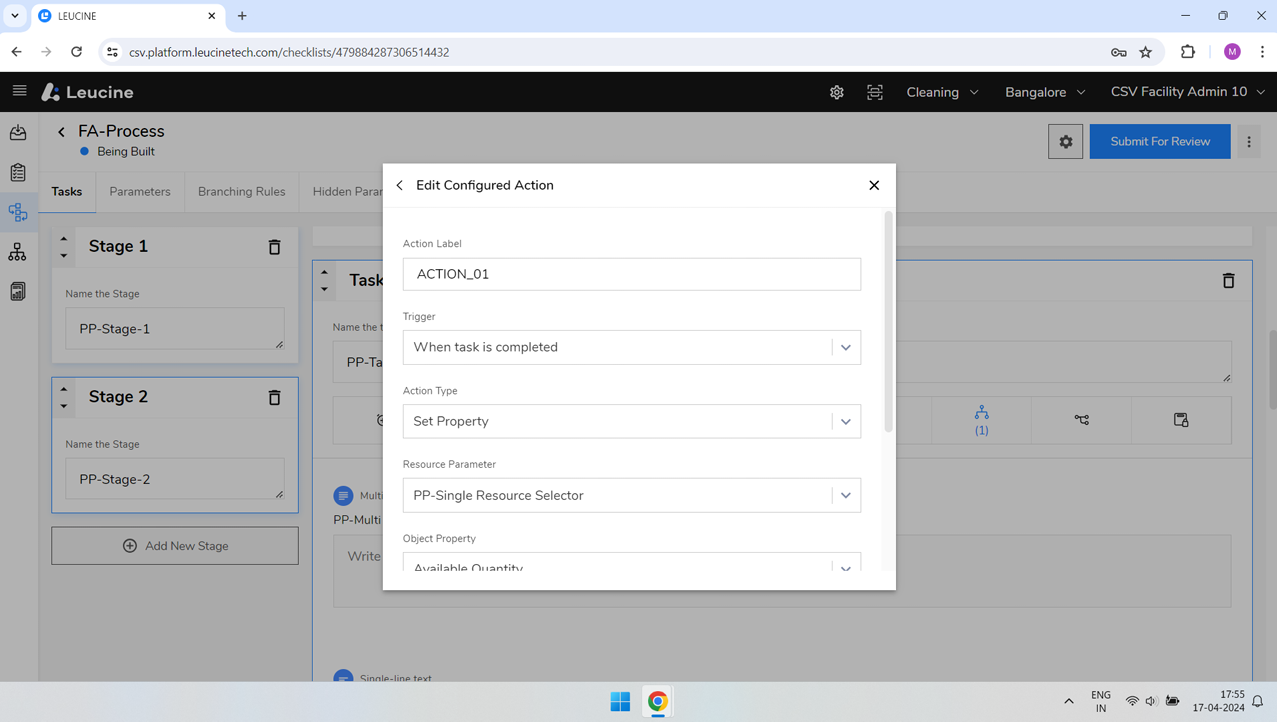Delete the task with trash icon

(1228, 281)
